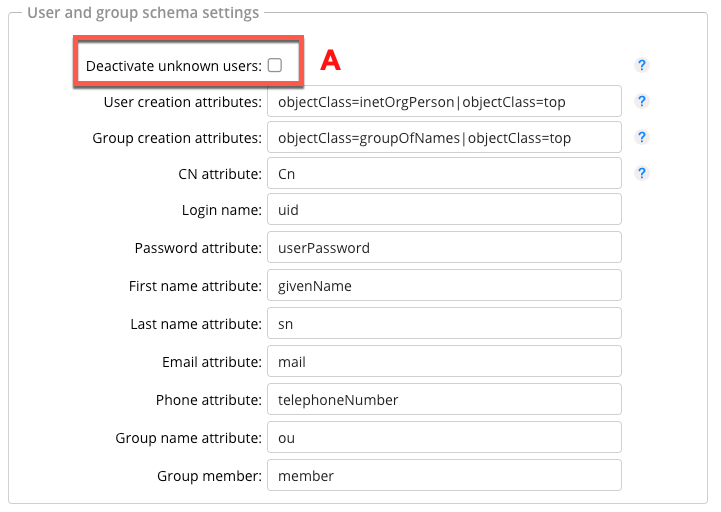Click the 'Login name:' label text
The width and height of the screenshot is (721, 512).
[x=221, y=210]
